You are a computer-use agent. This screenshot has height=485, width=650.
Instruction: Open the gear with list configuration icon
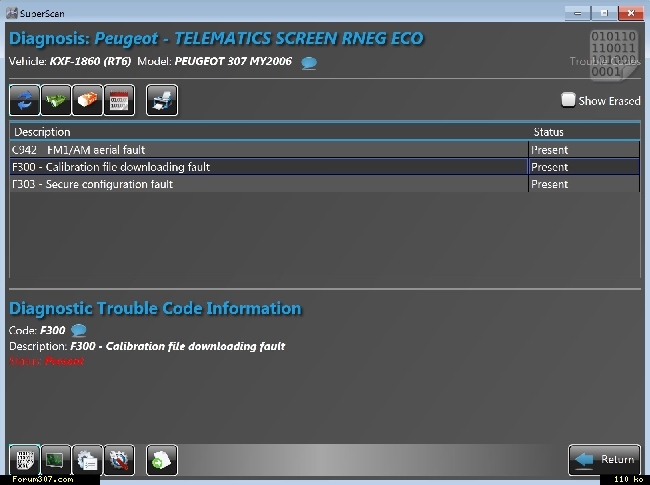point(87,460)
